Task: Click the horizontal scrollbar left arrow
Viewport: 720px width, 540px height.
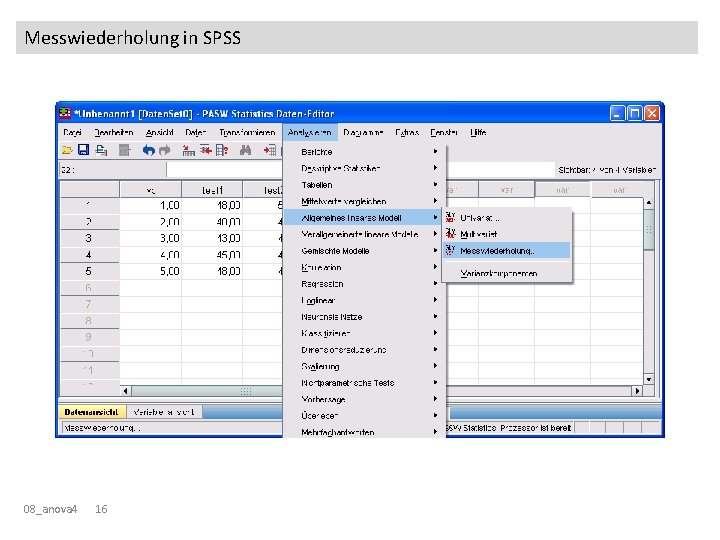Action: point(126,391)
